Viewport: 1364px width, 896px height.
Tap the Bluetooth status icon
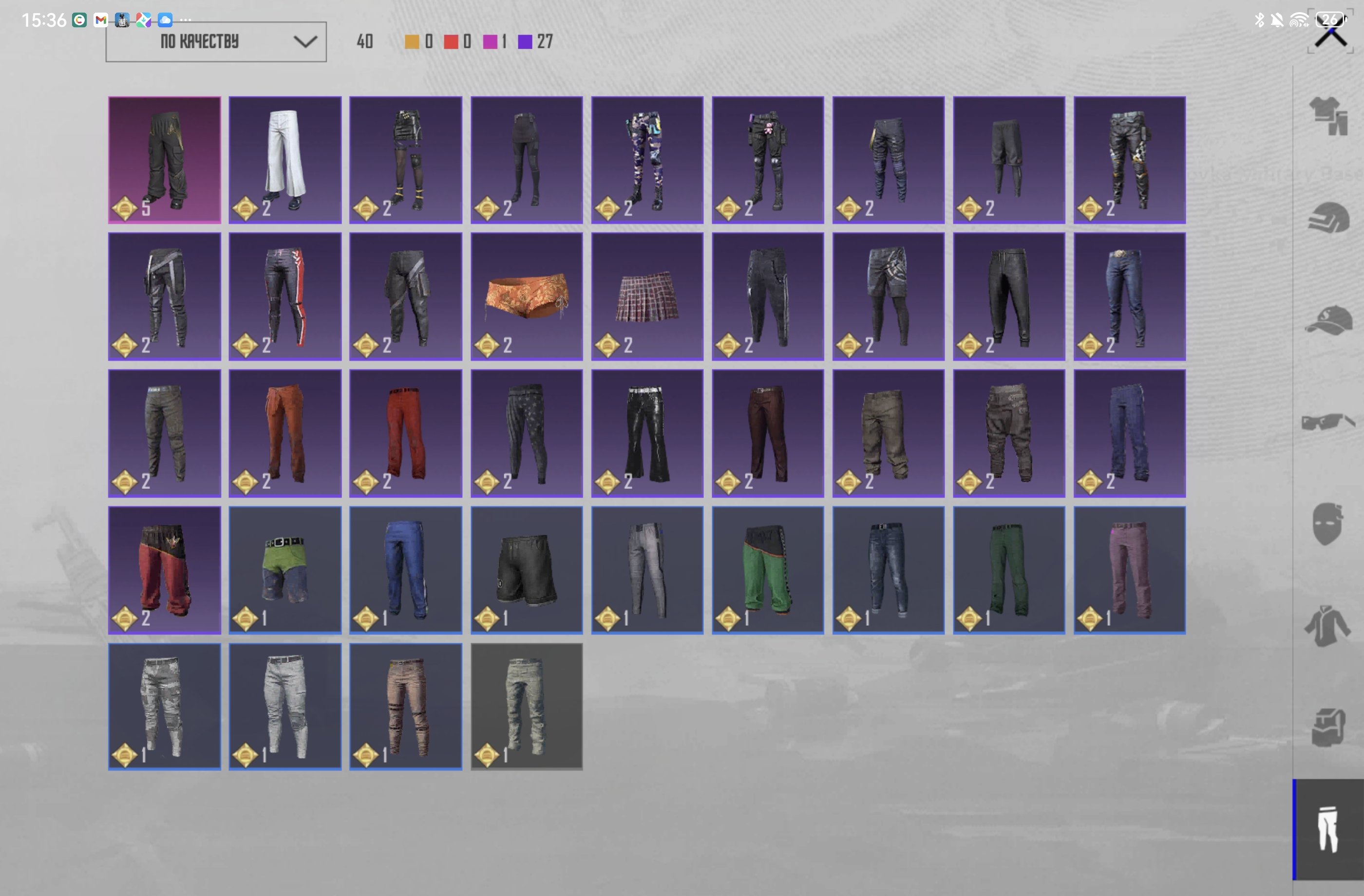pyautogui.click(x=1259, y=20)
